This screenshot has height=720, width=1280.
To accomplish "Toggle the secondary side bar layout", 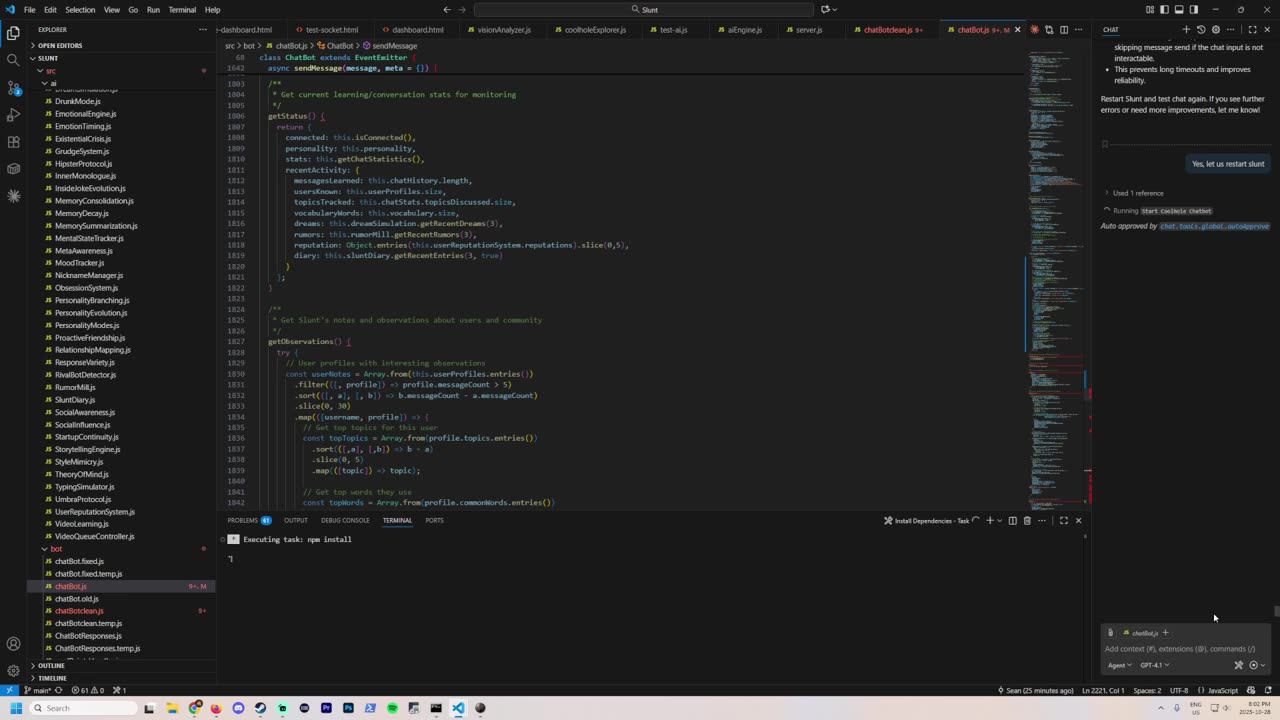I will (1194, 10).
